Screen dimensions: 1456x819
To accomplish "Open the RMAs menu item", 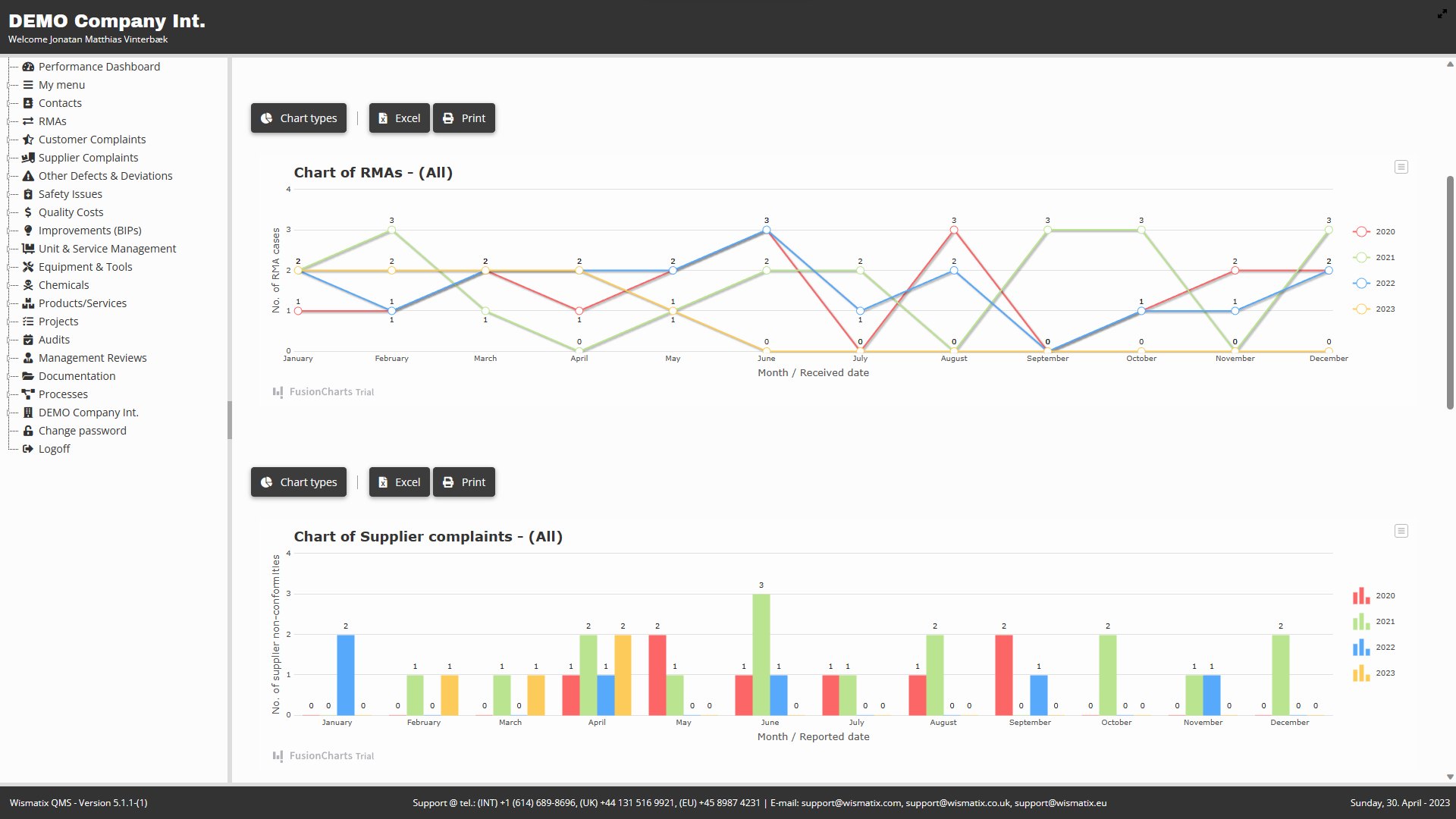I will coord(52,121).
